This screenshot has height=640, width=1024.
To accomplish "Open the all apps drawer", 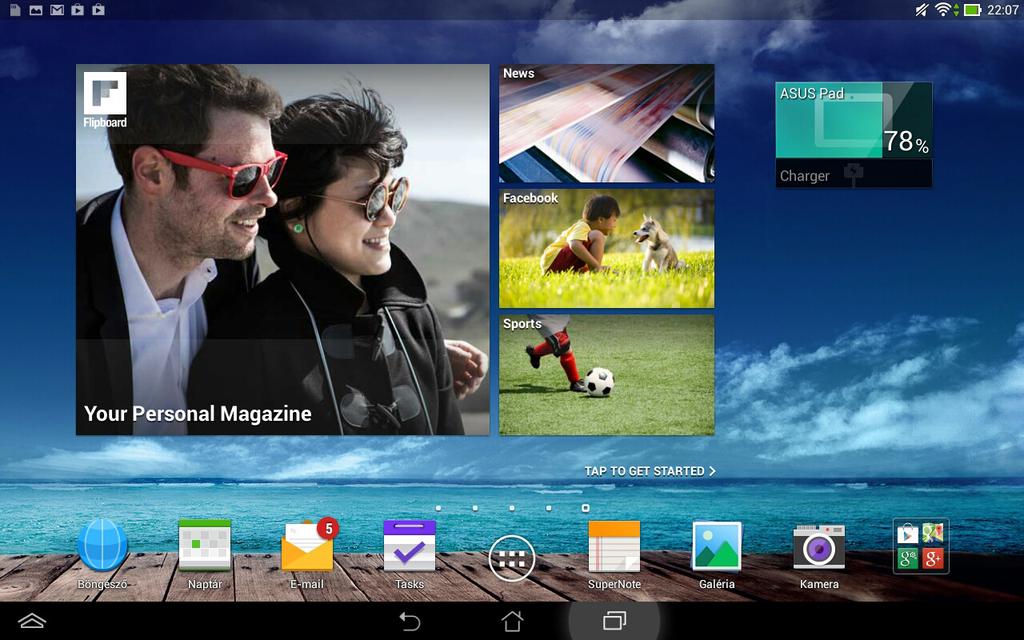I will 512,558.
